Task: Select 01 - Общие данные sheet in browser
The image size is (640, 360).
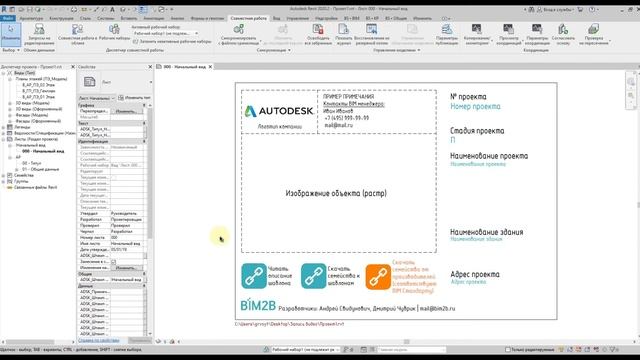Action: pyautogui.click(x=40, y=169)
